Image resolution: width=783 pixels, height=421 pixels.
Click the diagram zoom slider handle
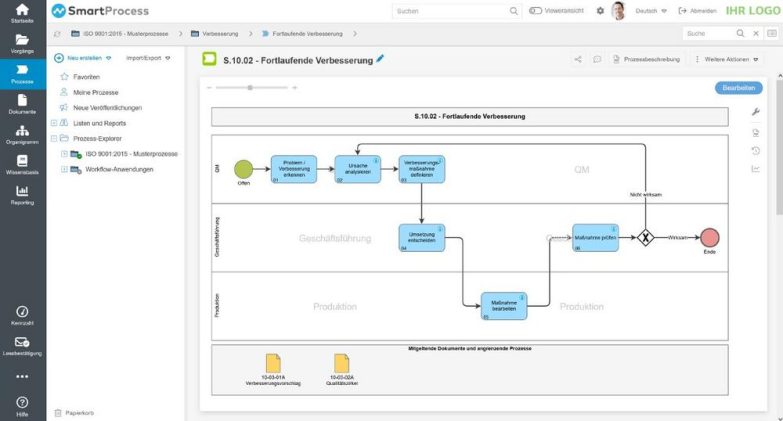point(250,88)
